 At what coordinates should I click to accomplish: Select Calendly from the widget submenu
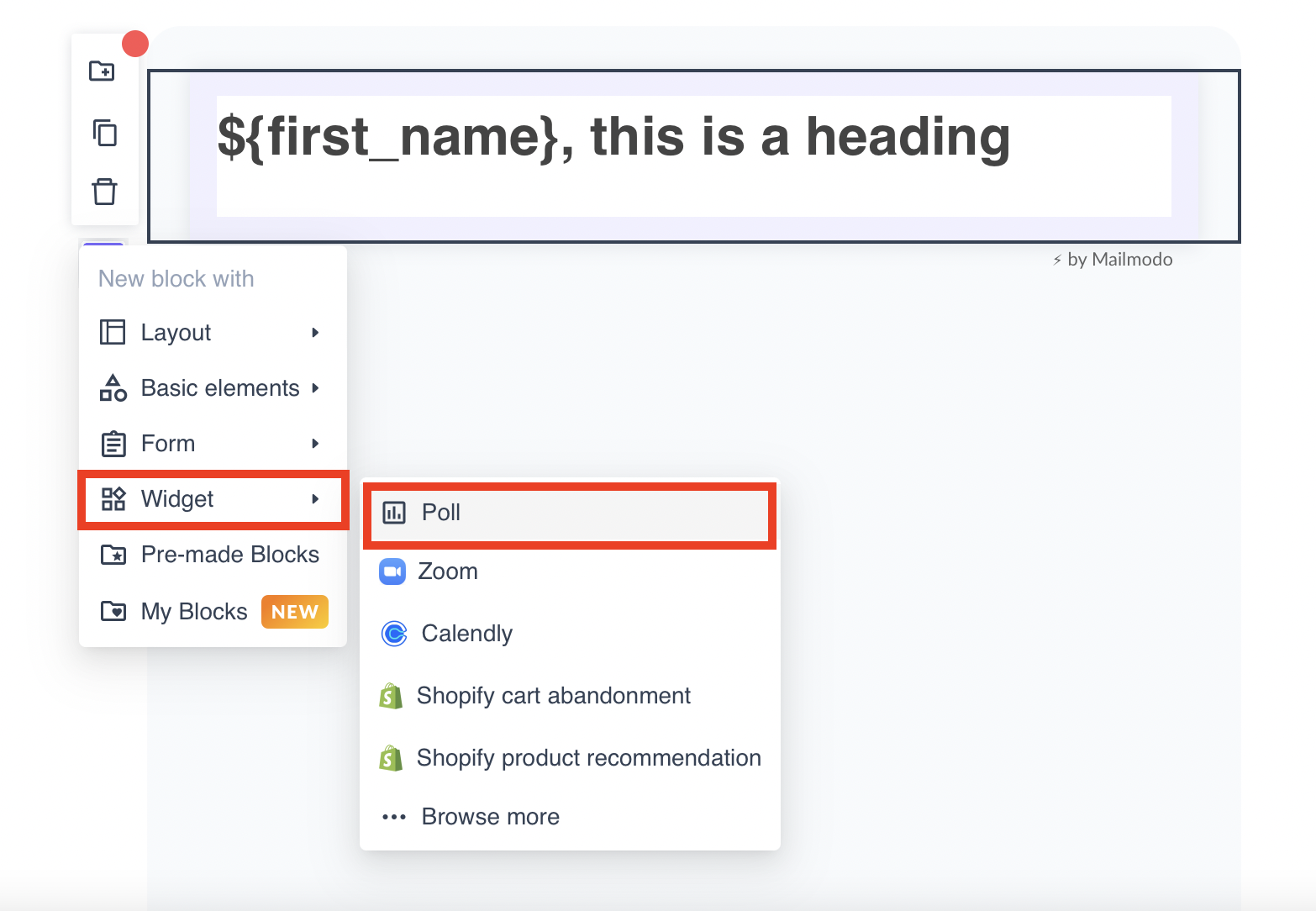[x=570, y=633]
